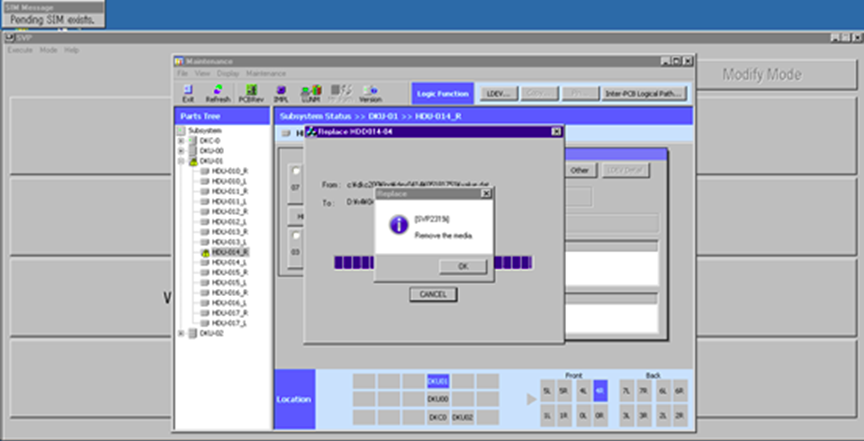This screenshot has width=864, height=441.
Task: Select the DKU00 location cell
Action: (438, 399)
